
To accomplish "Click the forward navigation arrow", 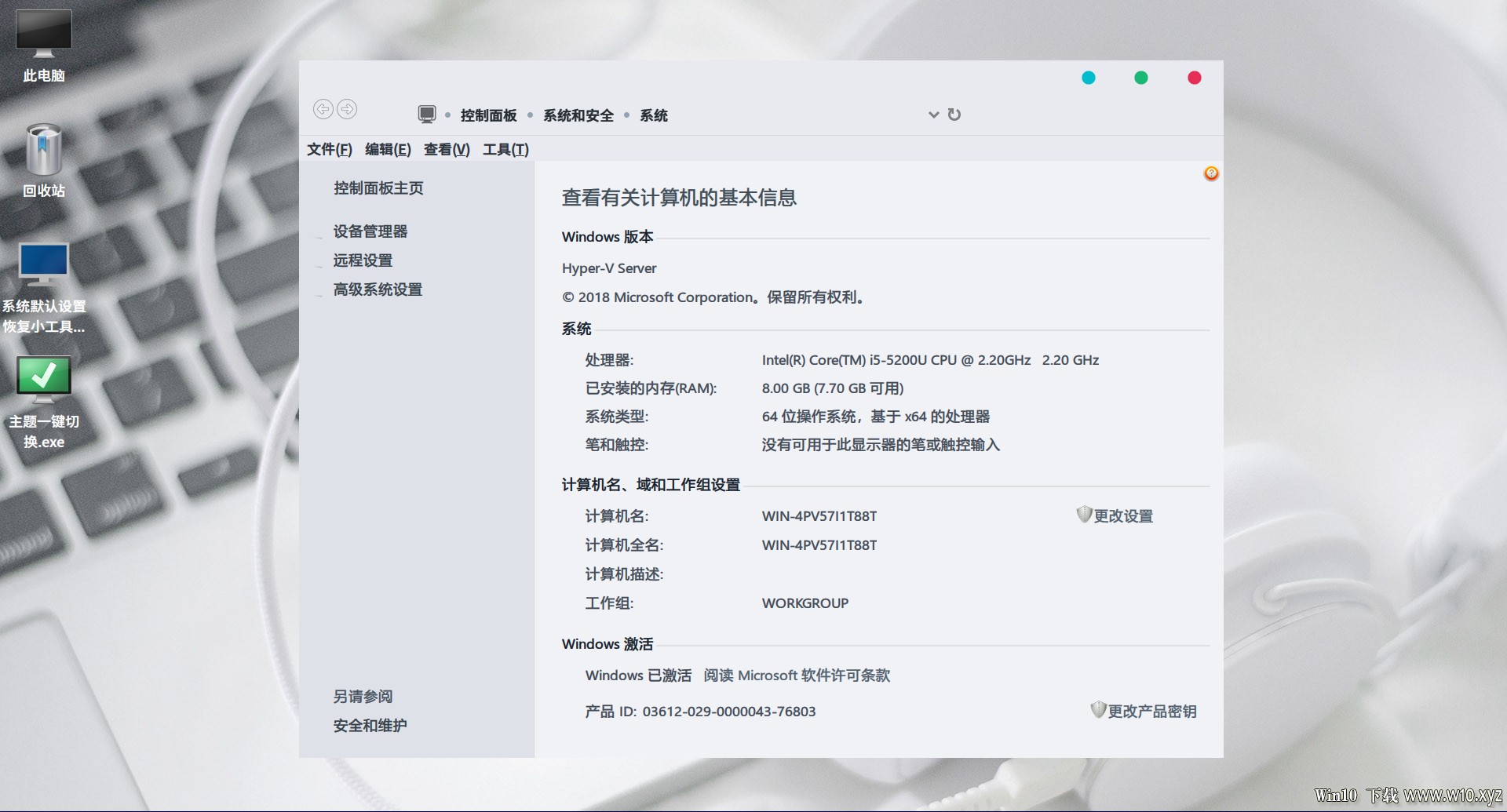I will coord(347,109).
